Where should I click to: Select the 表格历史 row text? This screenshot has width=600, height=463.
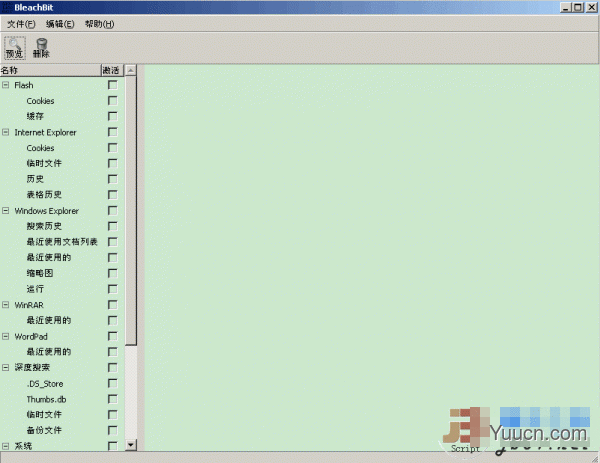(x=44, y=195)
